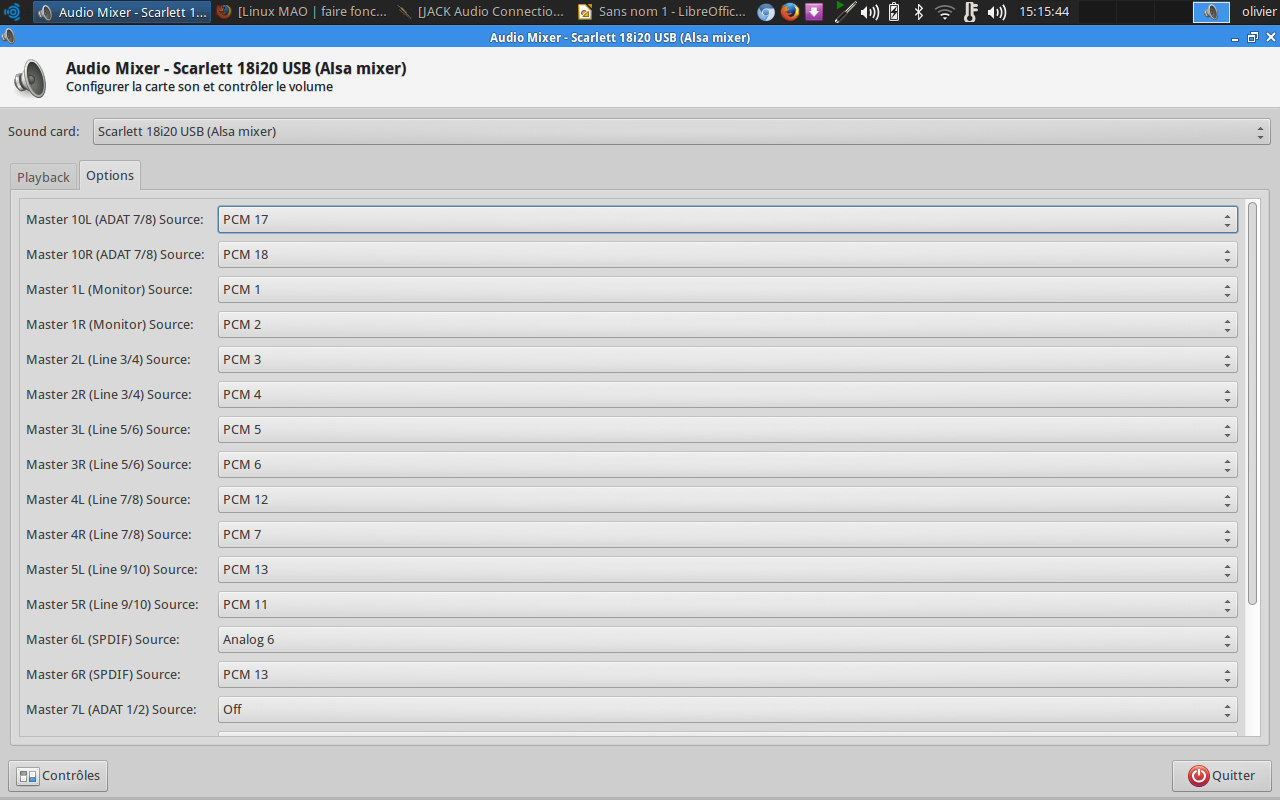Click the "Sound card:" label
Viewport: 1280px width, 800px height.
(44, 131)
